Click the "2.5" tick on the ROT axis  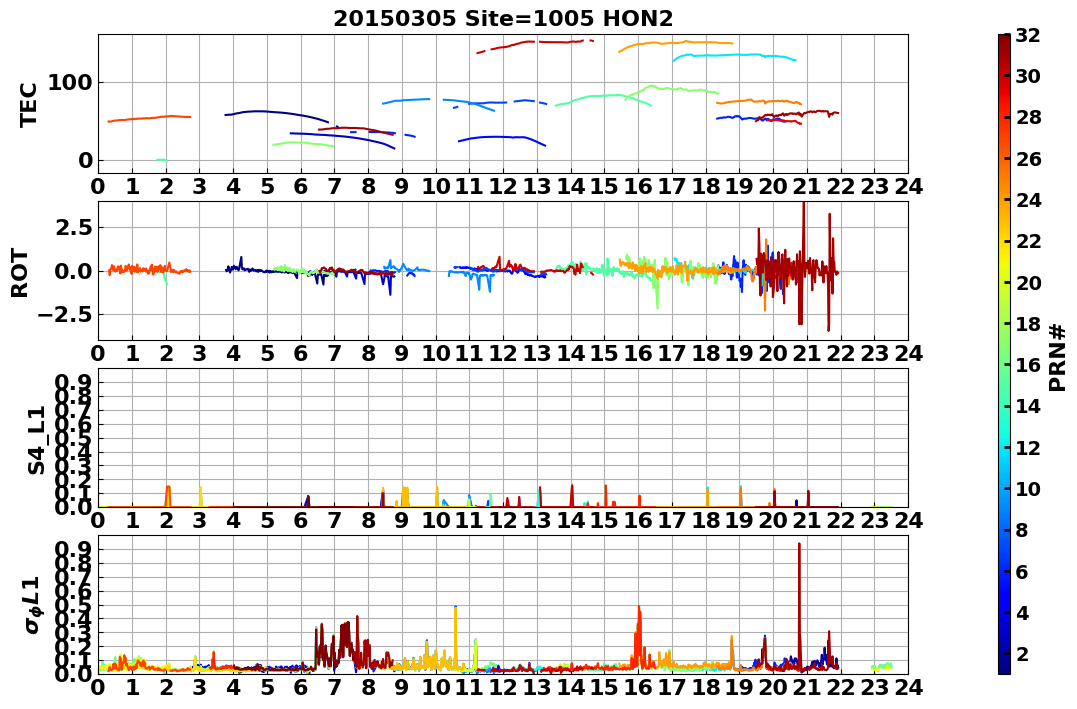[73, 227]
